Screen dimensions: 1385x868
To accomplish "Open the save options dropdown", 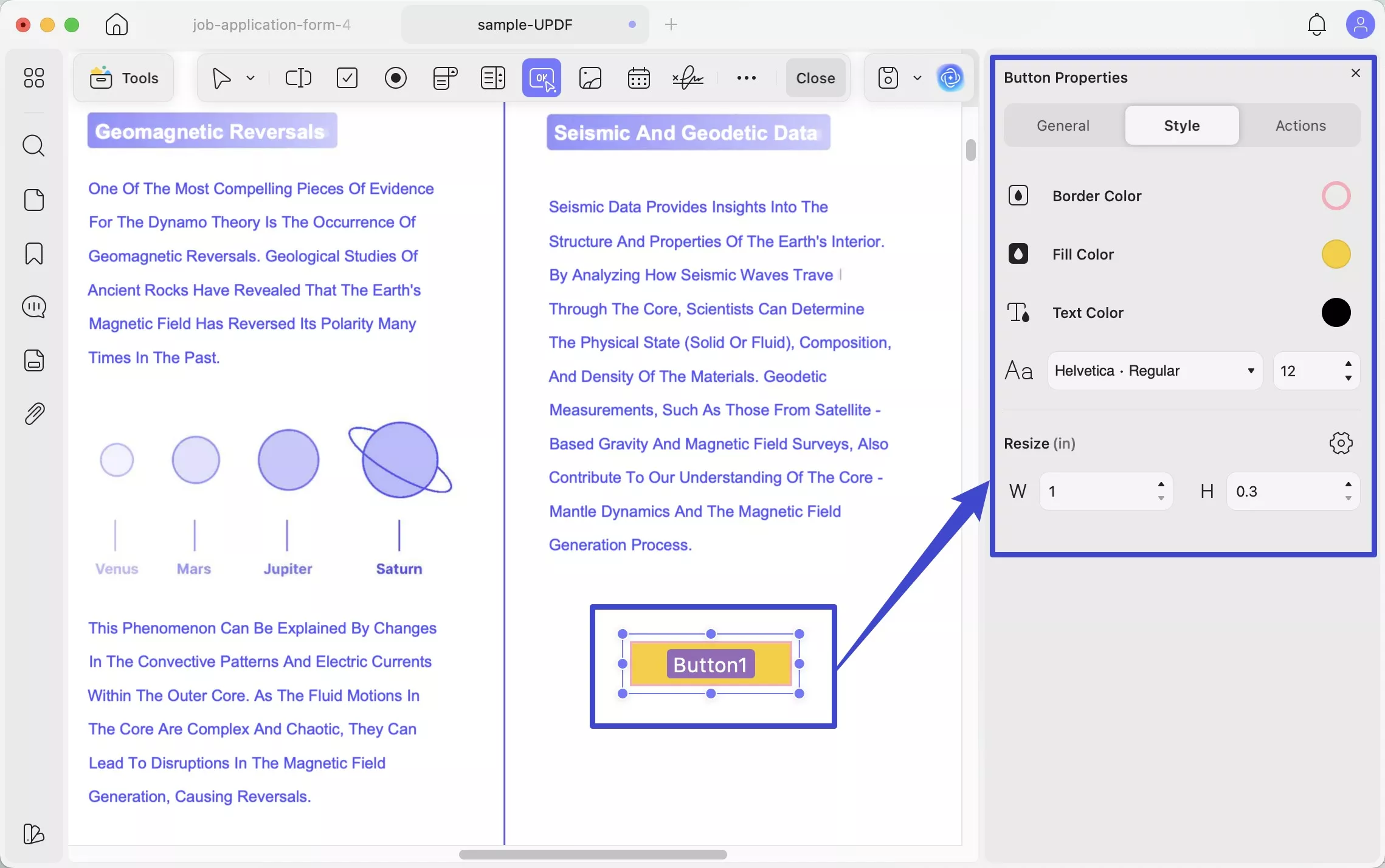I will coord(917,78).
